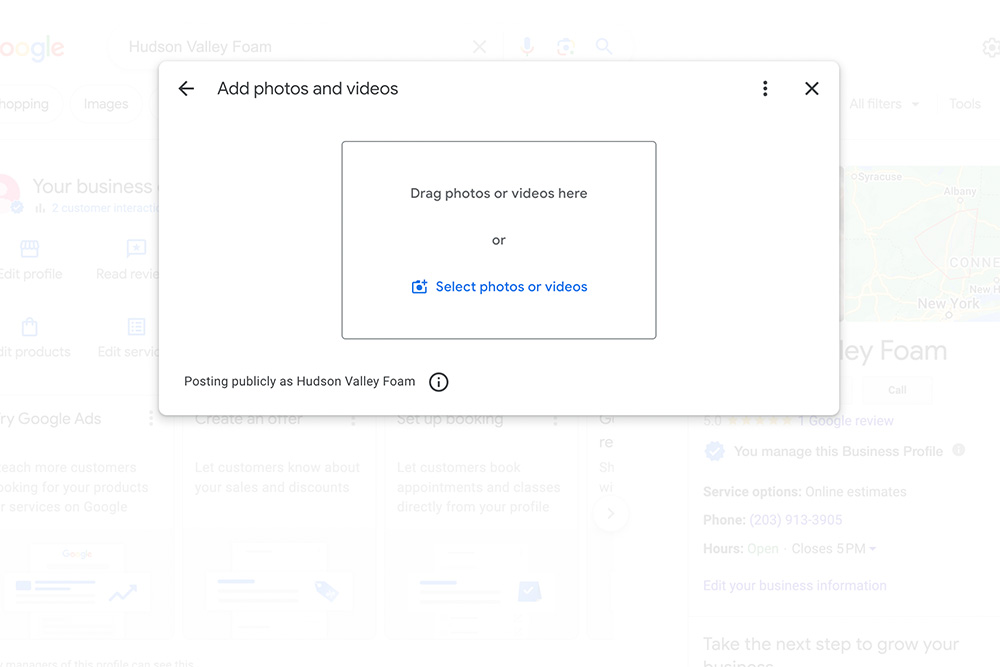Open the Read reviews speech bubble icon

[137, 248]
